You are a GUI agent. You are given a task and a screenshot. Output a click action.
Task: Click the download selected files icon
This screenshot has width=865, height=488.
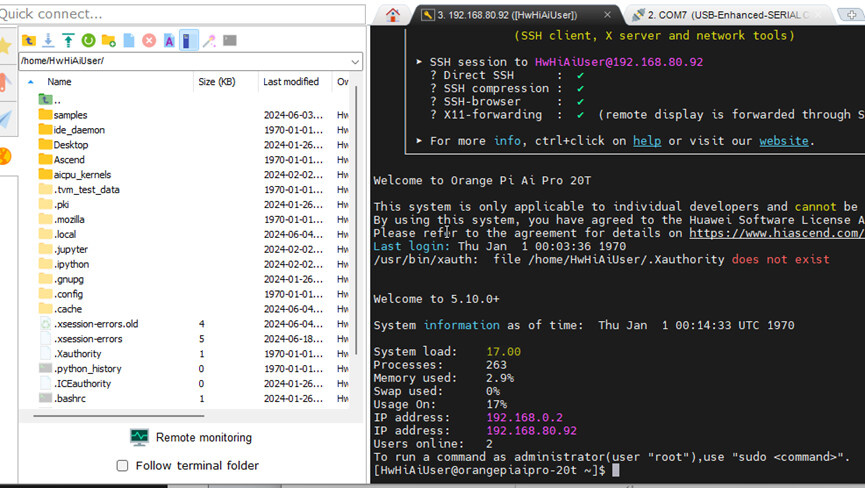pyautogui.click(x=48, y=40)
